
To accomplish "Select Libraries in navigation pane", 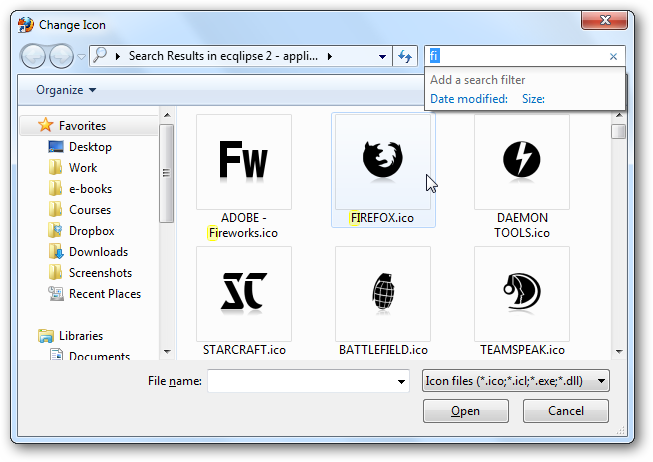I will [81, 336].
